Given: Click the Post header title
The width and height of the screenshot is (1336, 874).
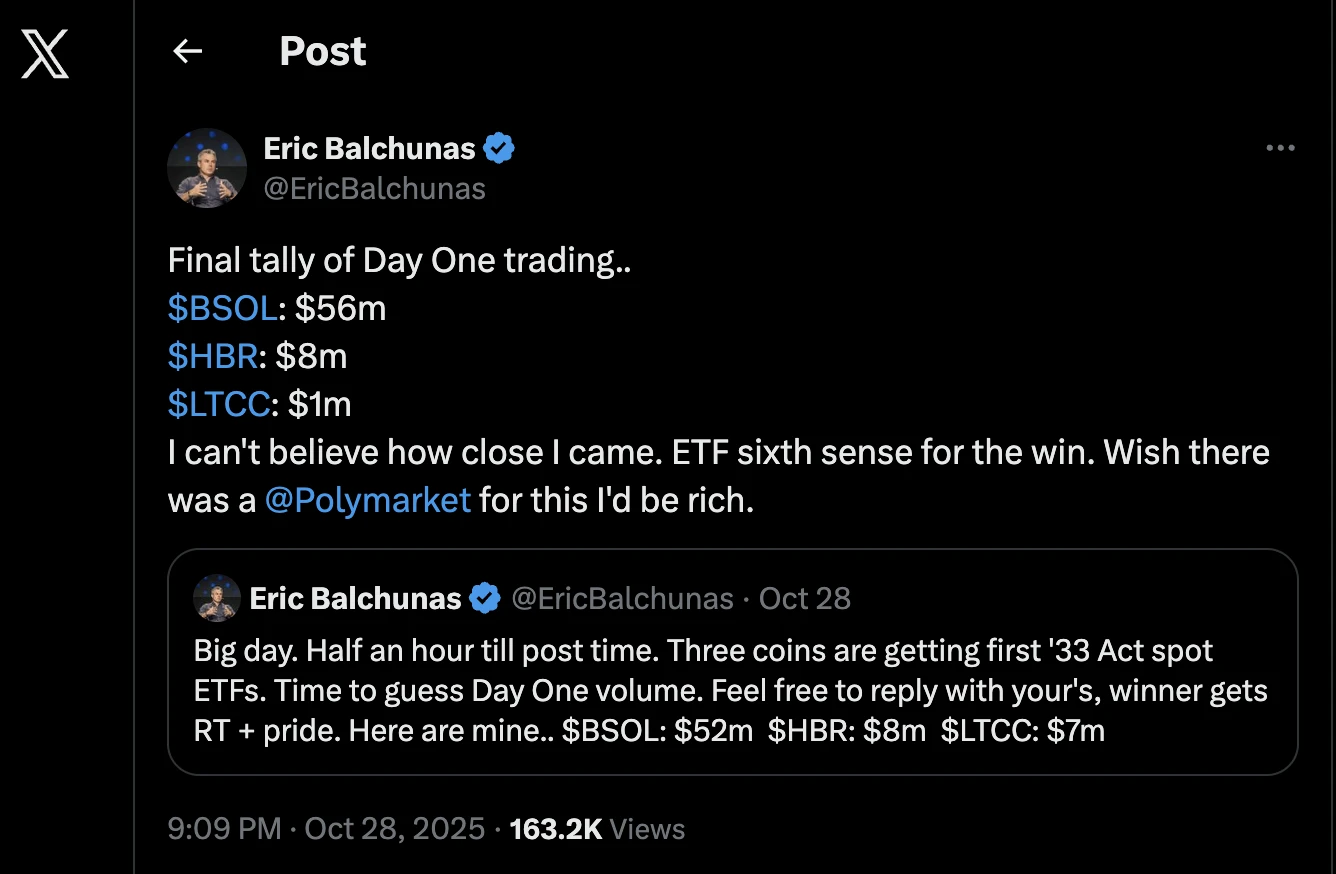Looking at the screenshot, I should point(322,51).
